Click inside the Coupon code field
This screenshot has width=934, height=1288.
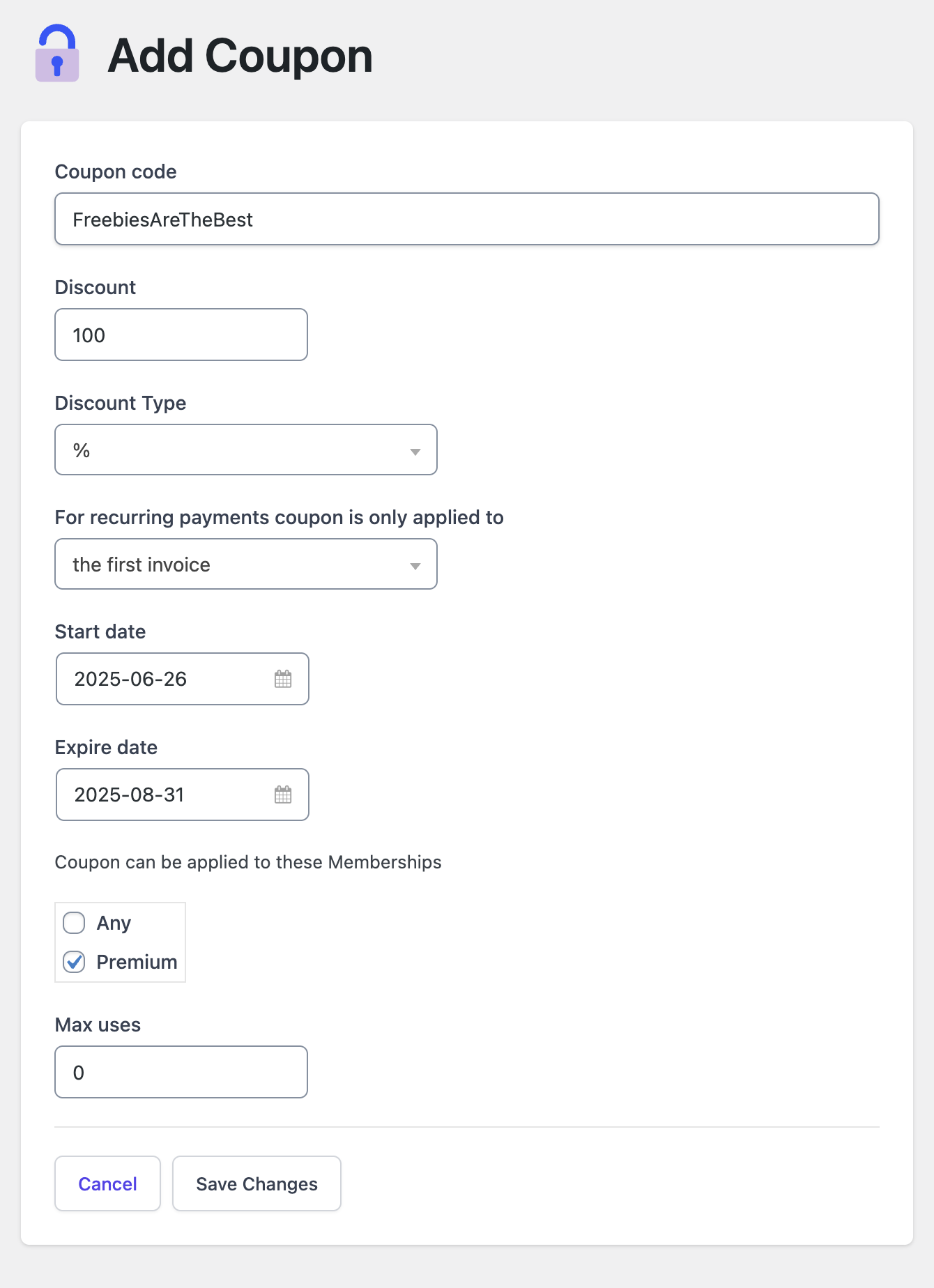click(466, 219)
